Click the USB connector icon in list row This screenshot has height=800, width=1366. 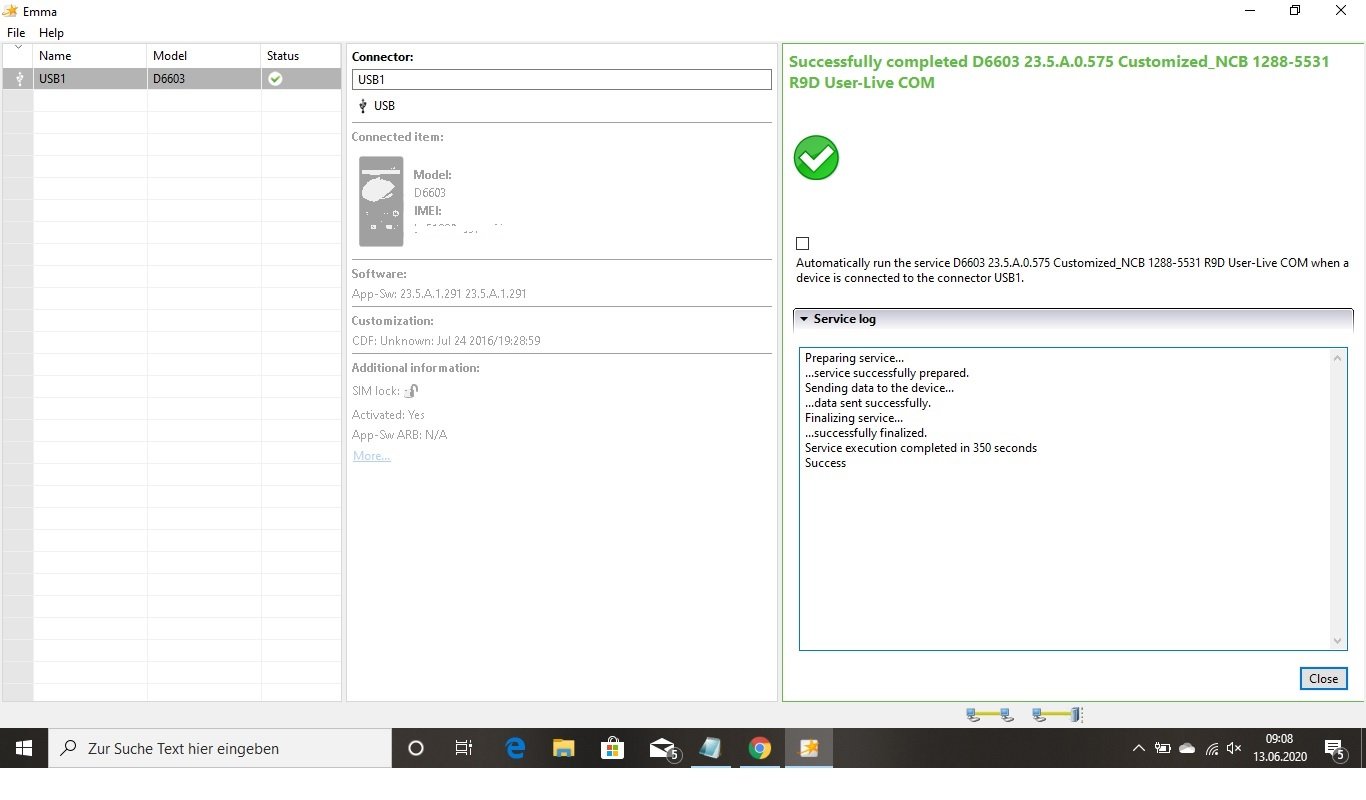(x=19, y=78)
